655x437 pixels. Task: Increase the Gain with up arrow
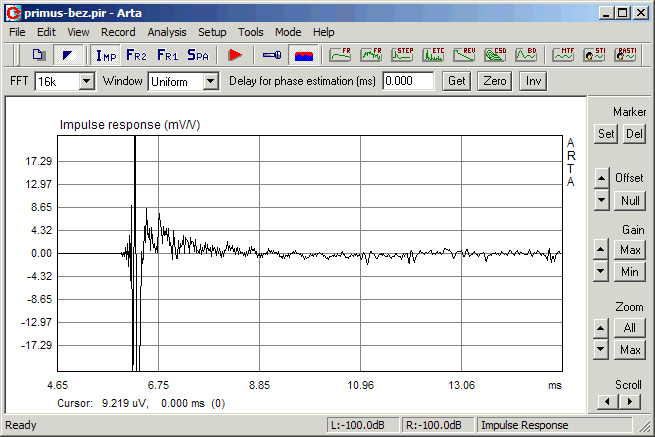600,250
